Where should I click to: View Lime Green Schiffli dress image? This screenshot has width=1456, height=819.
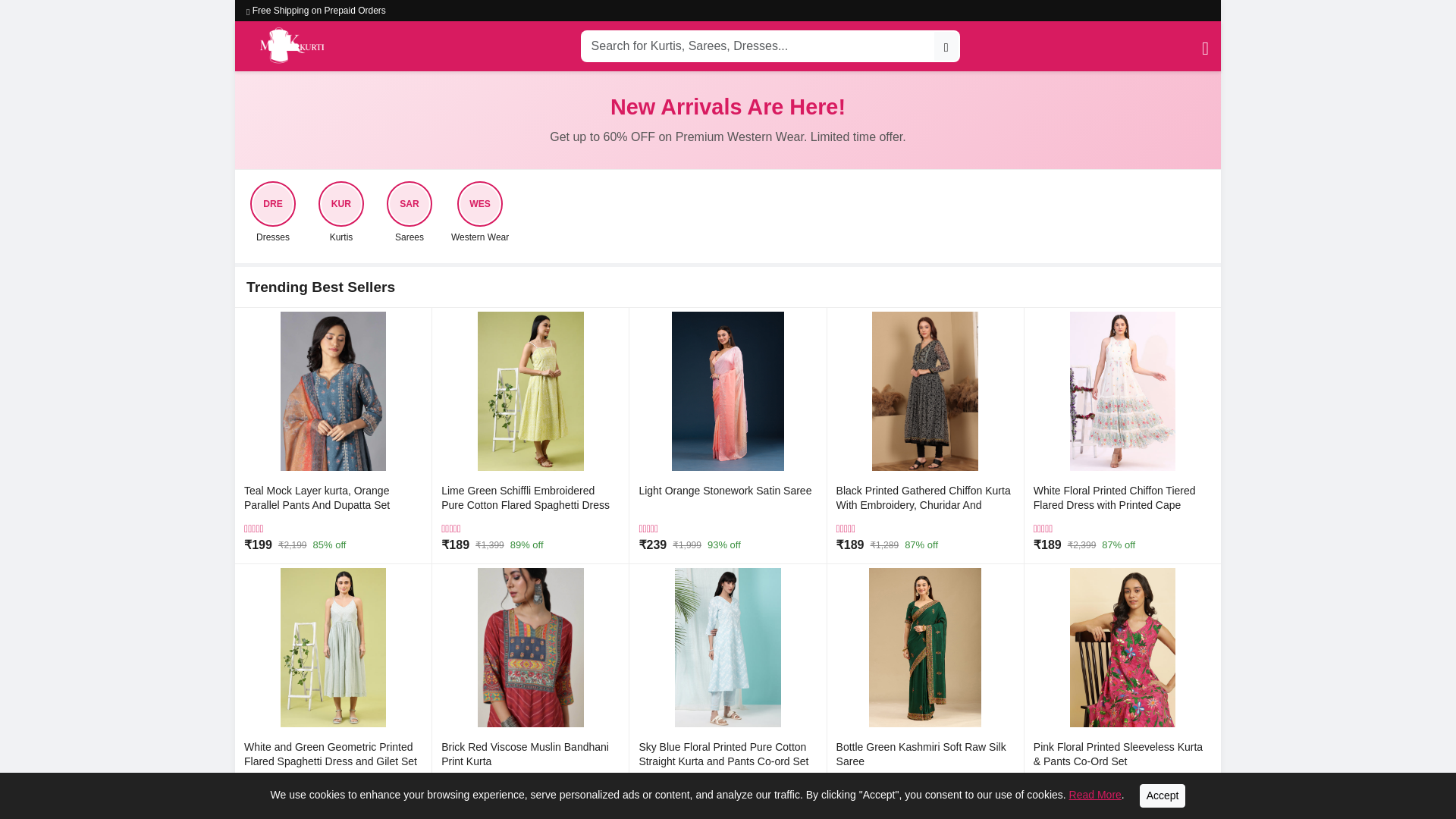coord(531,391)
